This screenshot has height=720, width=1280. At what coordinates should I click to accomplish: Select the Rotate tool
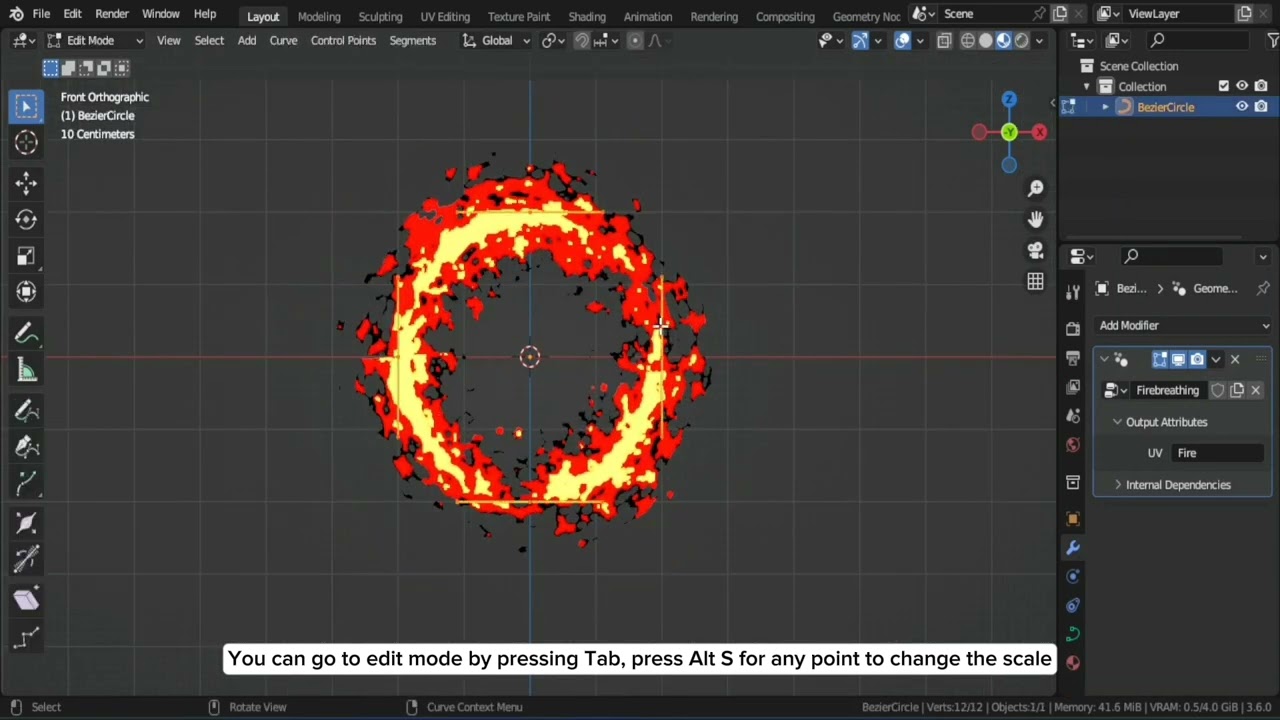pos(26,219)
